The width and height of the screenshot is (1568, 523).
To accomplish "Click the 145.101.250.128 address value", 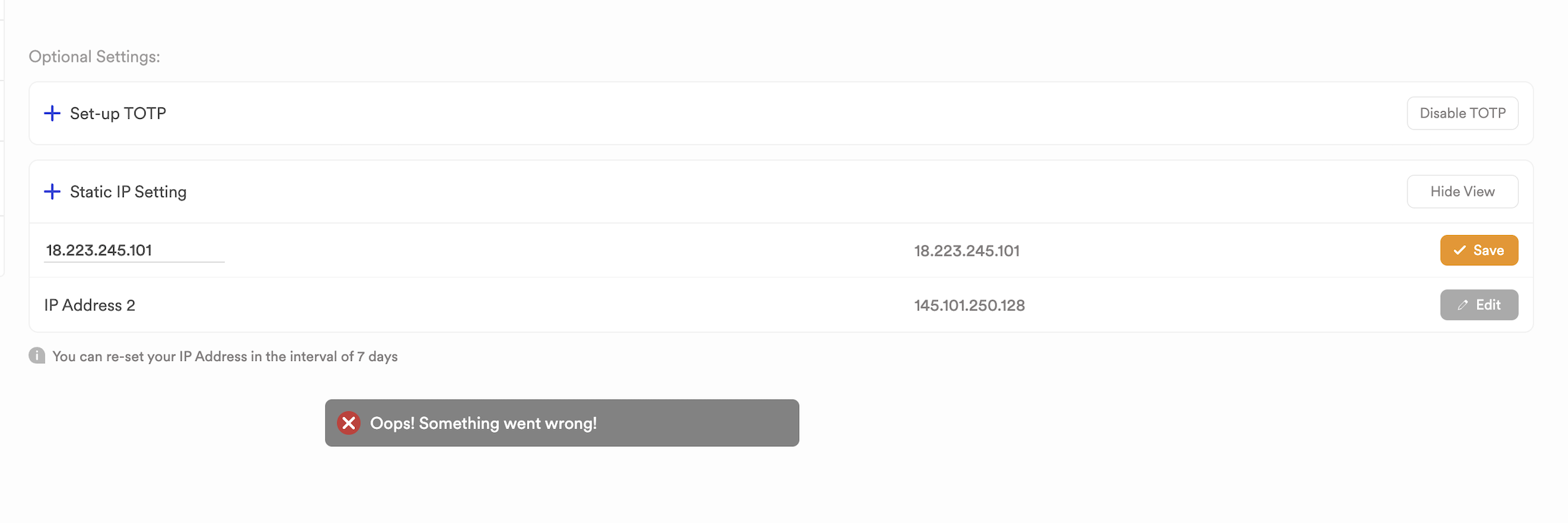I will (x=969, y=305).
